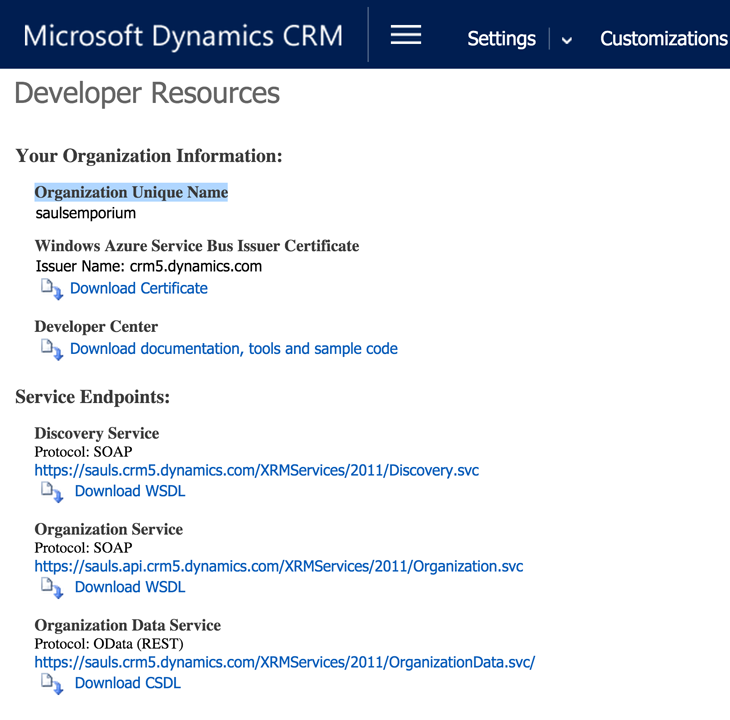Click the Download CSDL link
The image size is (730, 720).
pyautogui.click(x=128, y=683)
